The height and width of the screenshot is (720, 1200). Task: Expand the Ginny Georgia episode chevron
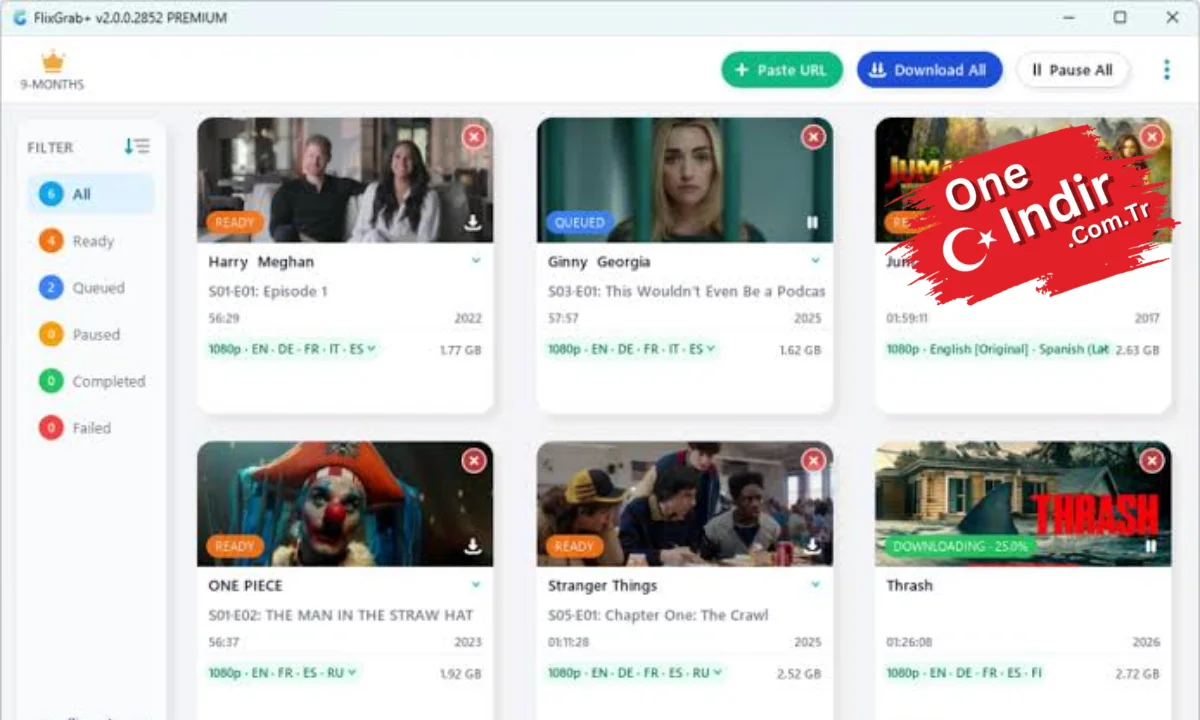(815, 261)
